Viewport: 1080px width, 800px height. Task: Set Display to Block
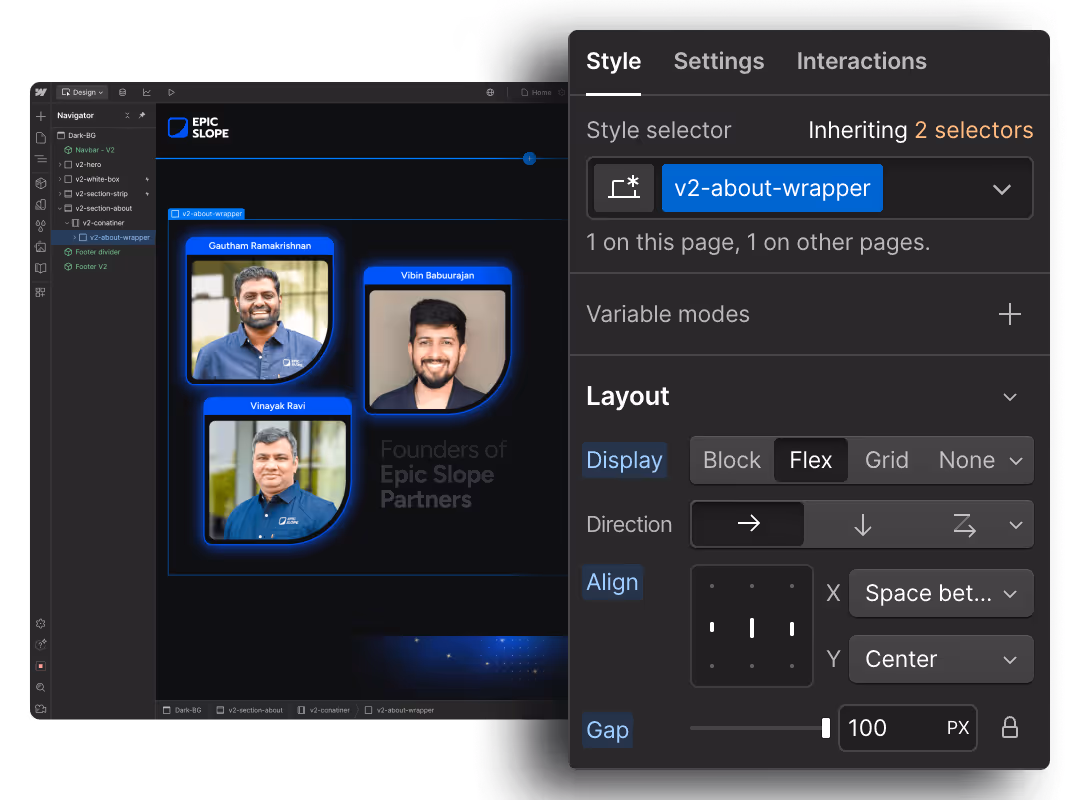click(x=731, y=460)
